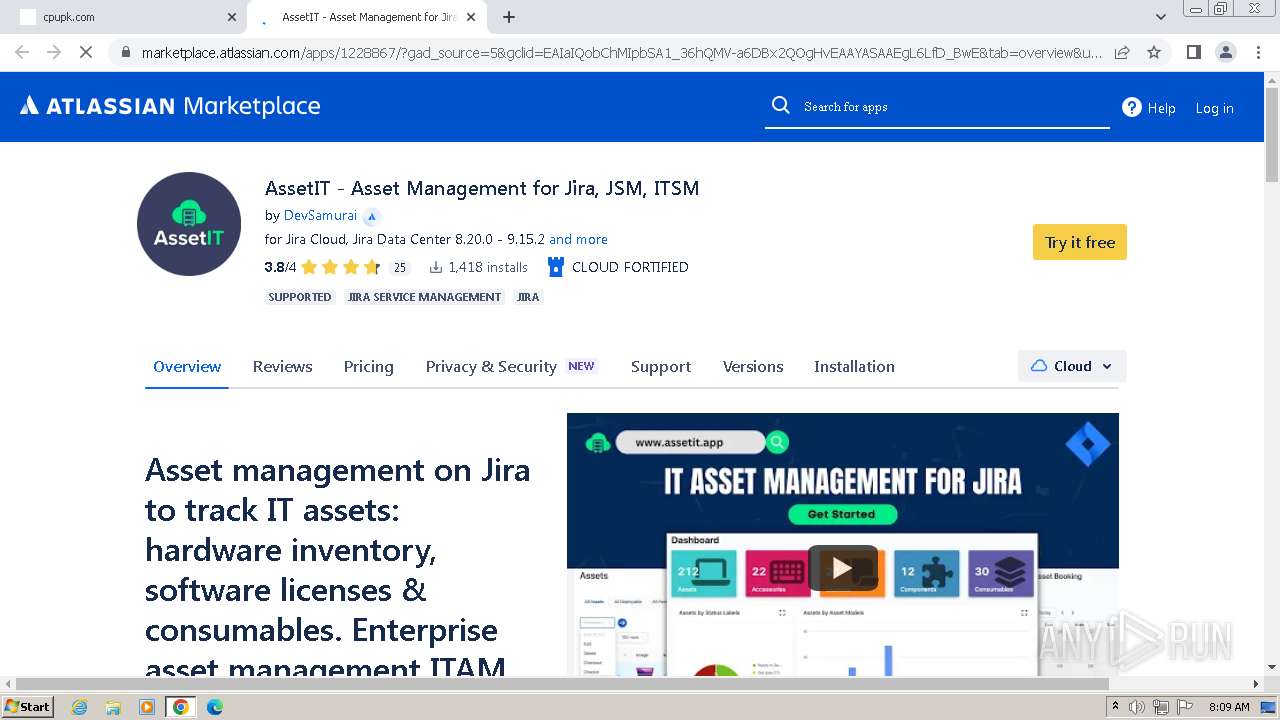Click the rating stars for AssetIT
The width and height of the screenshot is (1280, 720).
pyautogui.click(x=340, y=267)
